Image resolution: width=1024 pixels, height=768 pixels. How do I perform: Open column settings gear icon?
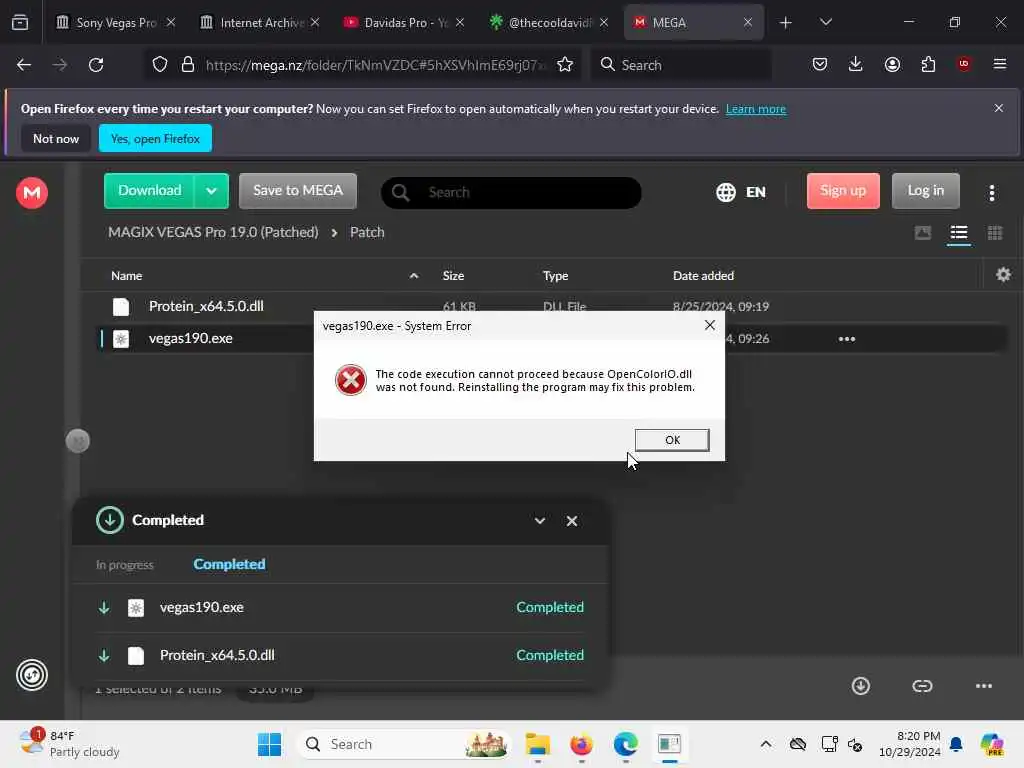1003,275
